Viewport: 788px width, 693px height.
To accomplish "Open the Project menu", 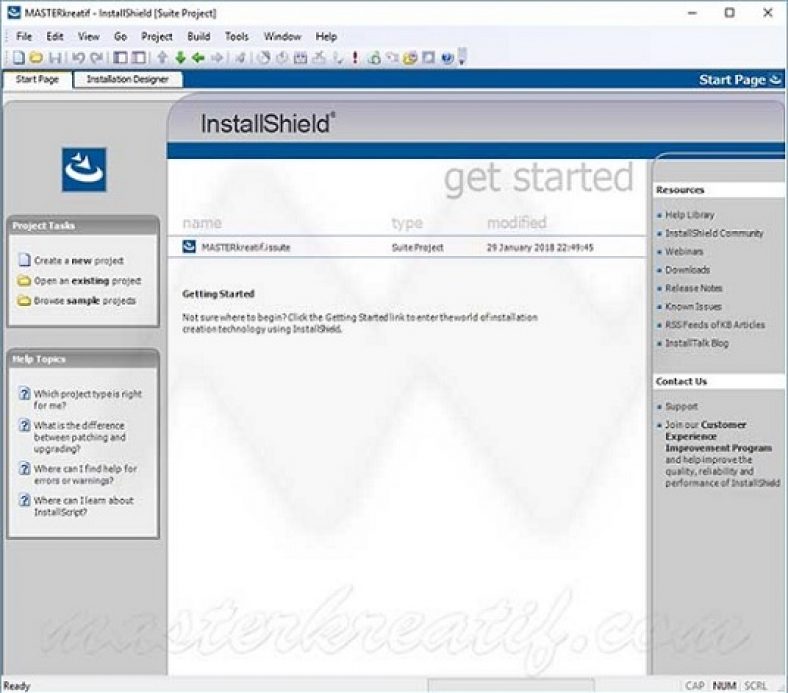I will coord(157,36).
